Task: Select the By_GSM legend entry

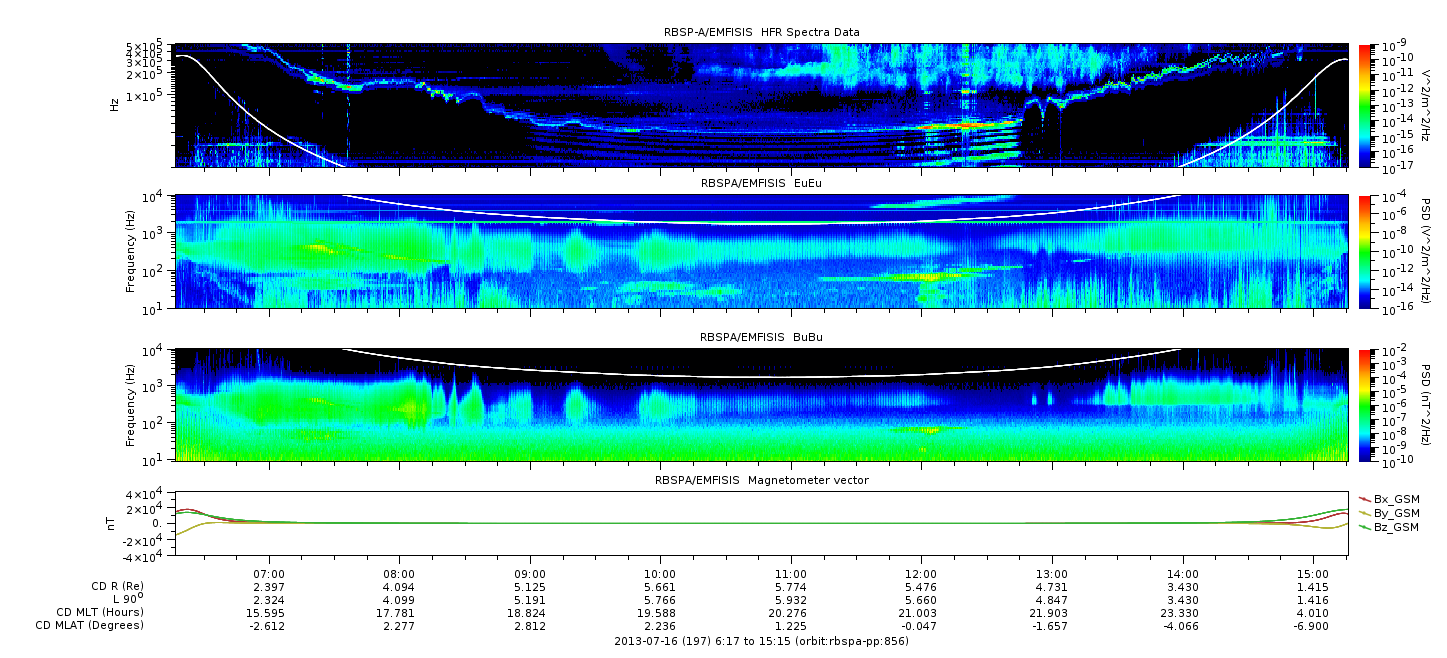Action: (1395, 512)
